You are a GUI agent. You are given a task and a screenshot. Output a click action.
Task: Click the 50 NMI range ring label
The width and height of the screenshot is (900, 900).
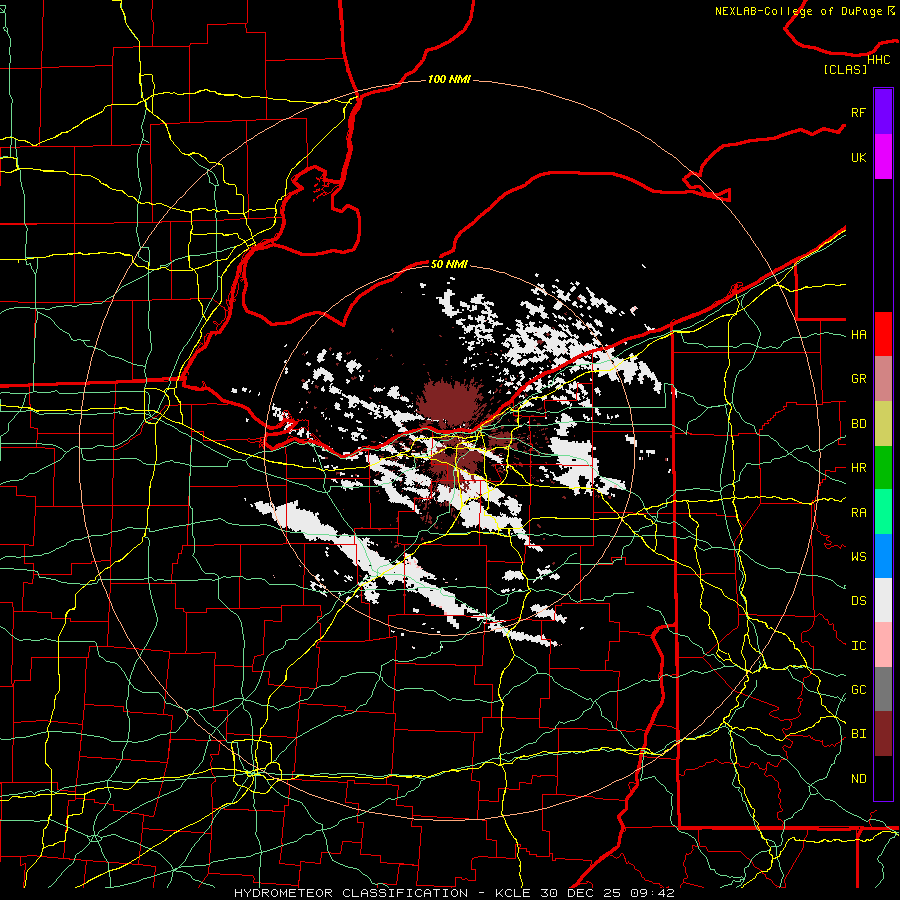pyautogui.click(x=449, y=264)
